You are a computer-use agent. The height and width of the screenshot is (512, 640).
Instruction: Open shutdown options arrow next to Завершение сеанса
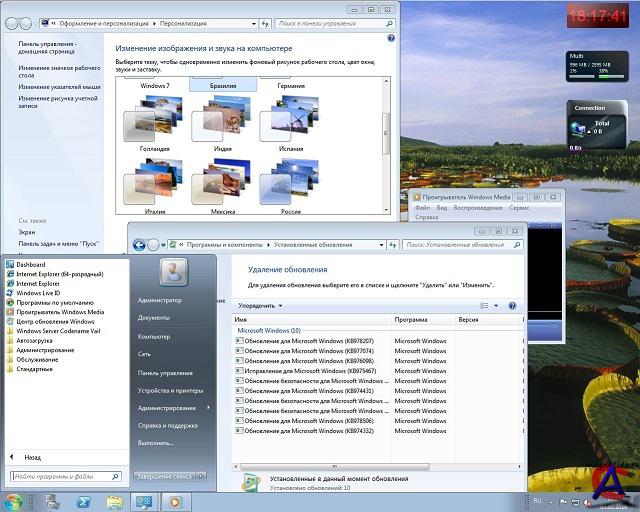click(201, 476)
